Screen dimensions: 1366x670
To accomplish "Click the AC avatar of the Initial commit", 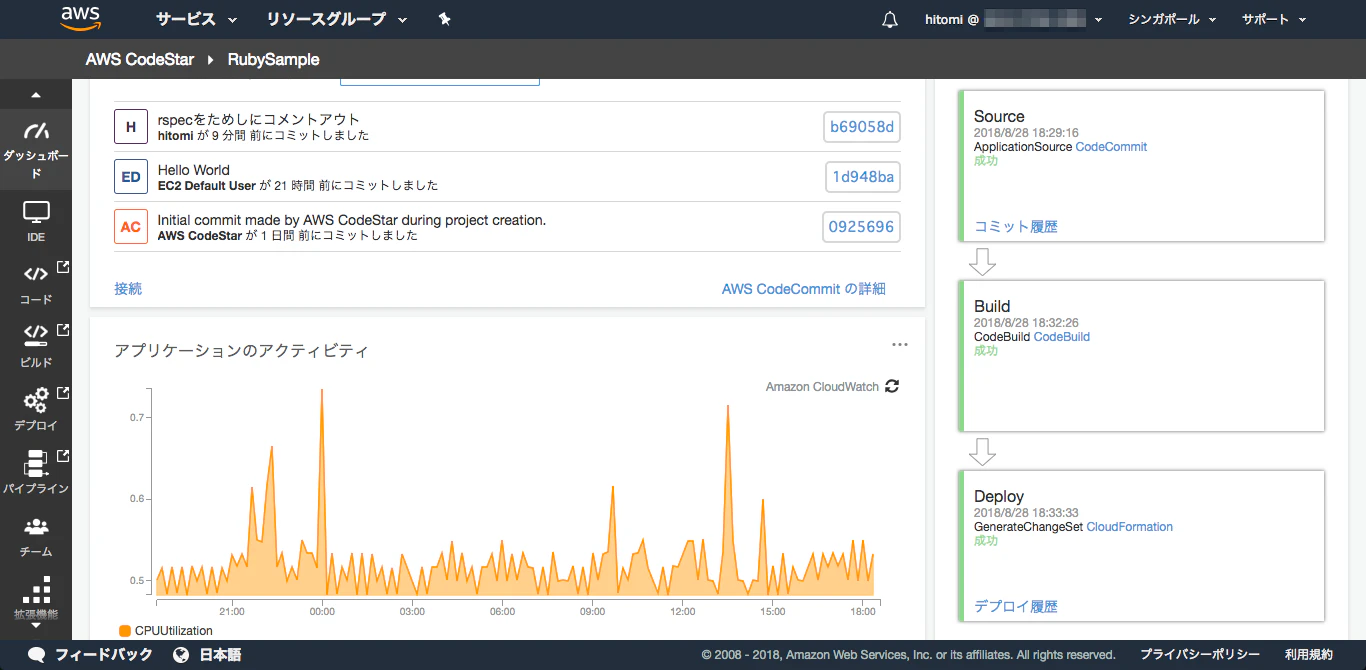I will pyautogui.click(x=131, y=227).
